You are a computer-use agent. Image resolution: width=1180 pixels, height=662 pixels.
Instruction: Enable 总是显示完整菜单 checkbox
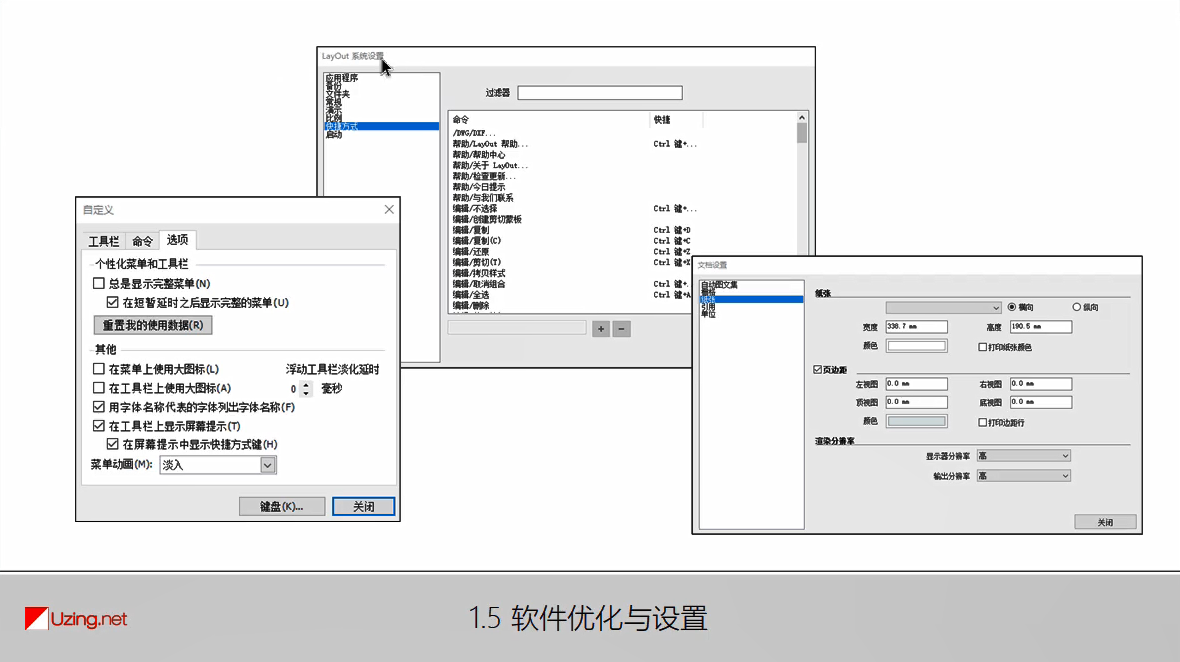(x=98, y=282)
